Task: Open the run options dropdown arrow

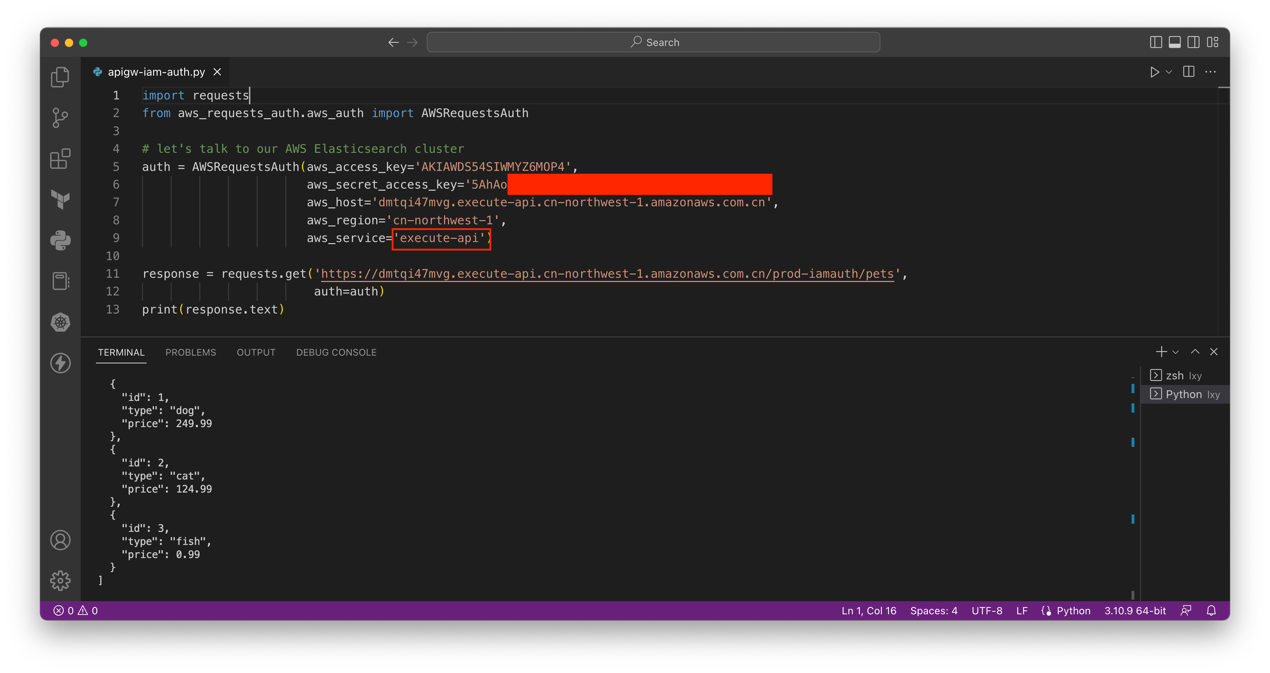Action: [x=1168, y=72]
